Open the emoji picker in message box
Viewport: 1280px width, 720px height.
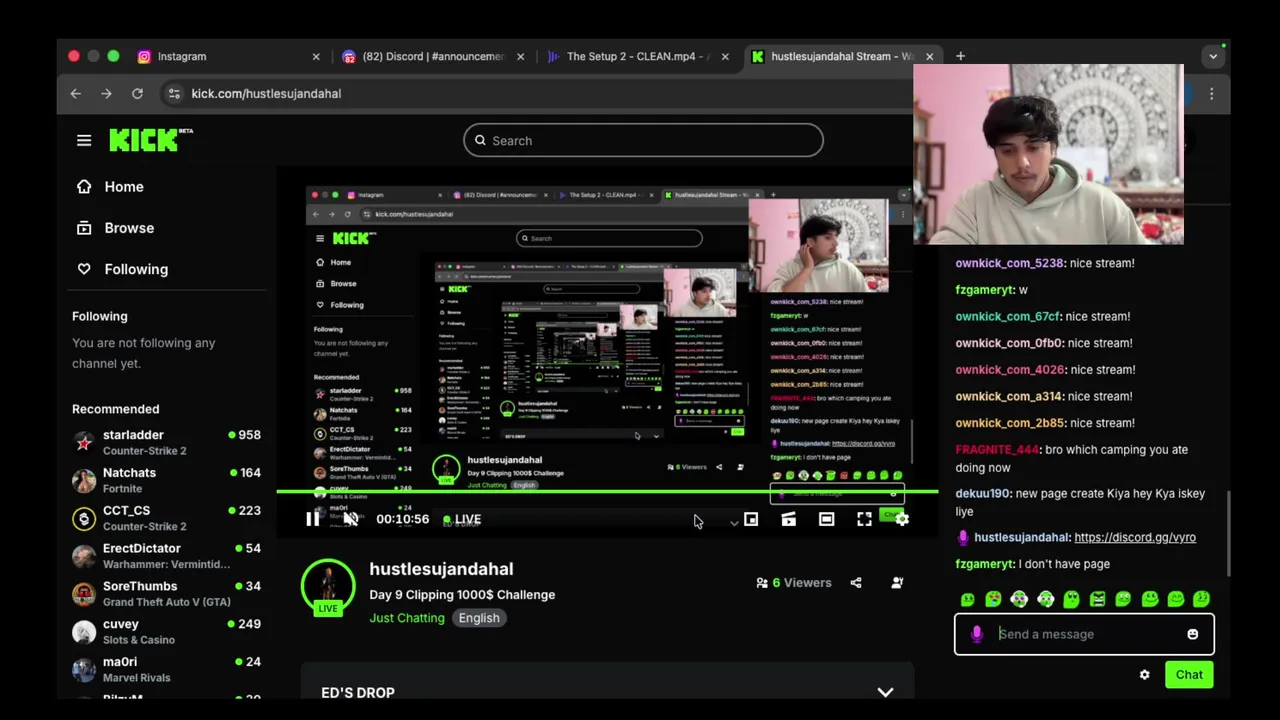1192,634
